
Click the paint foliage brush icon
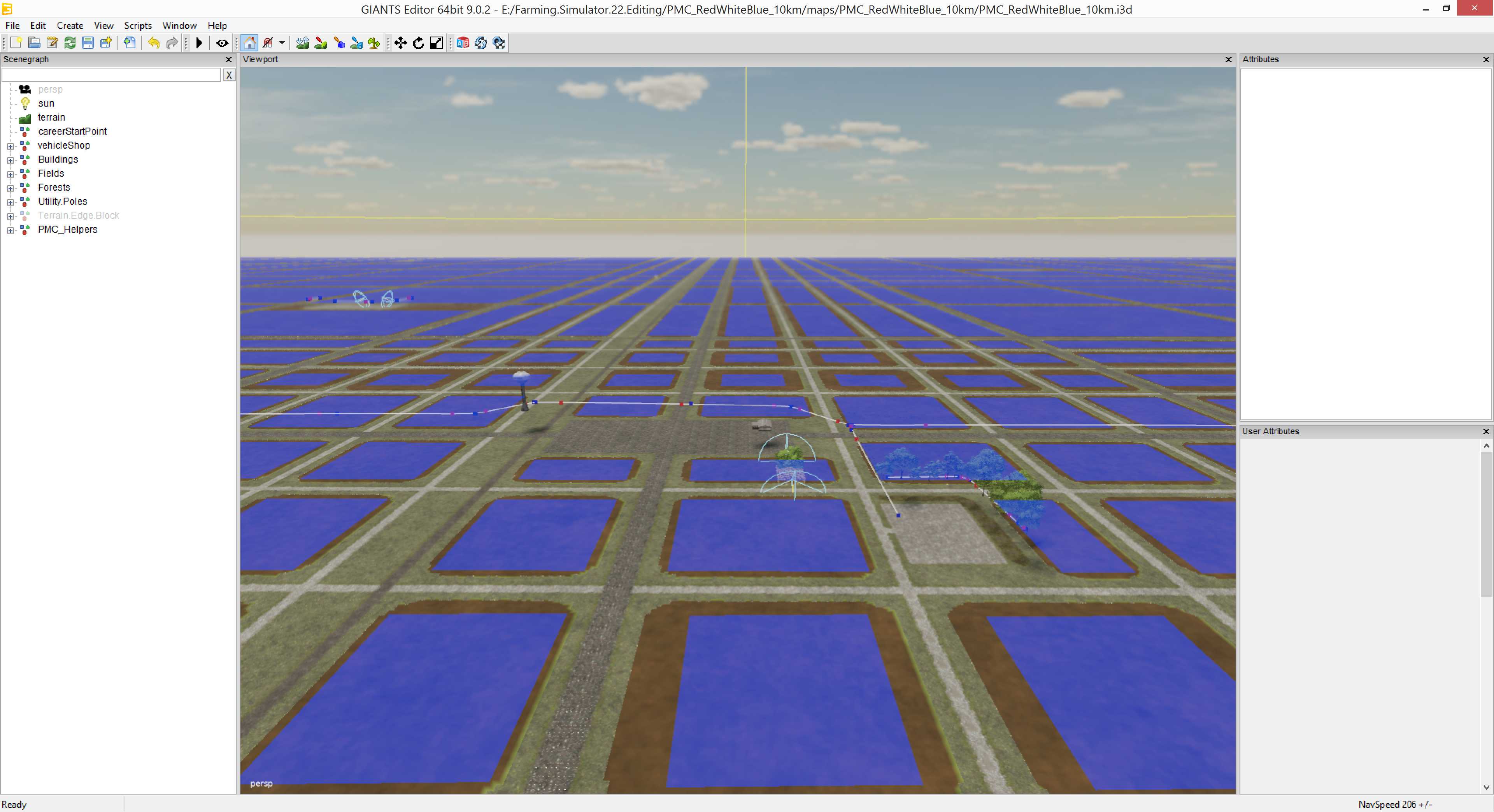tap(375, 43)
